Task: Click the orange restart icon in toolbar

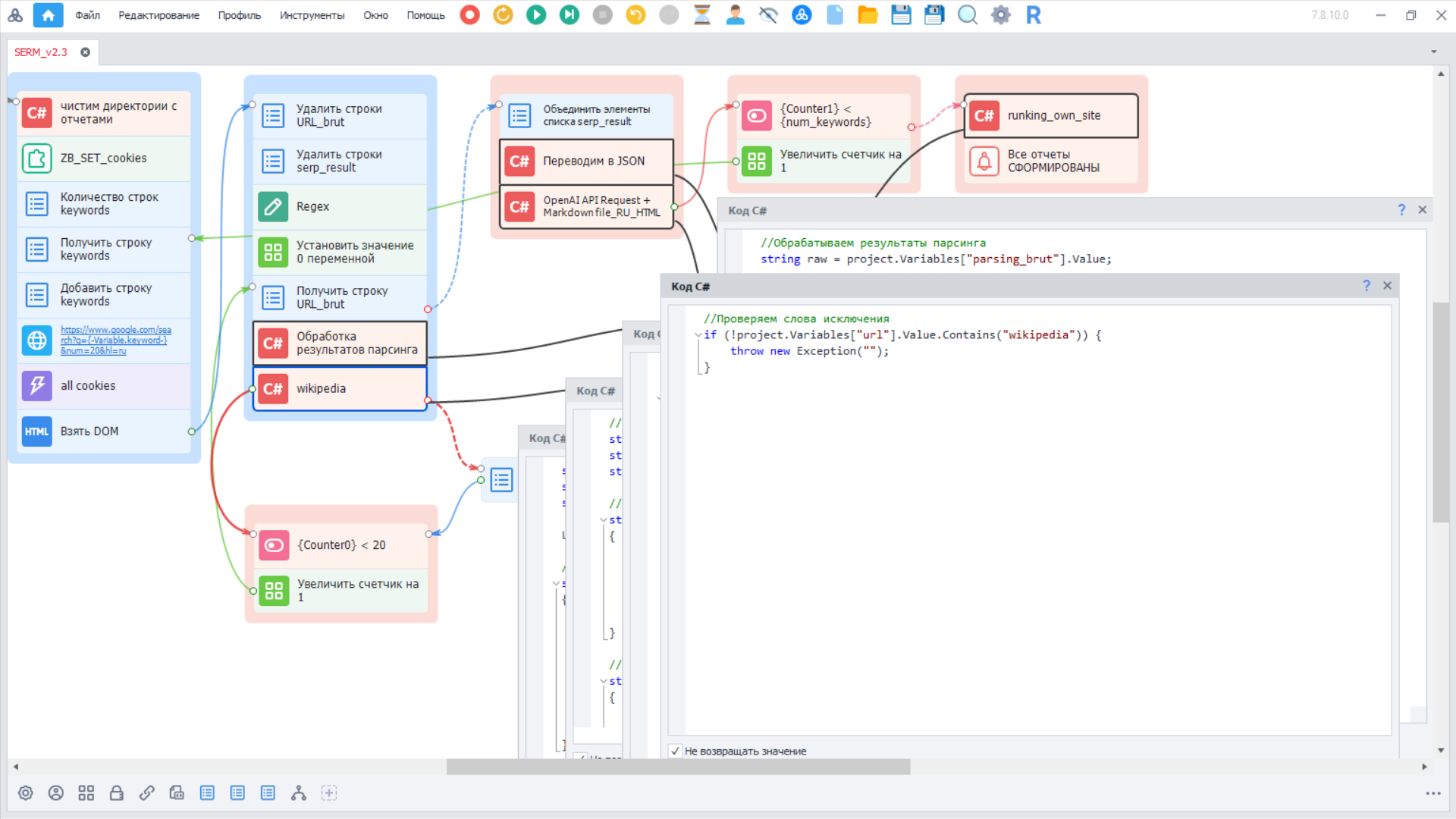Action: coord(503,15)
